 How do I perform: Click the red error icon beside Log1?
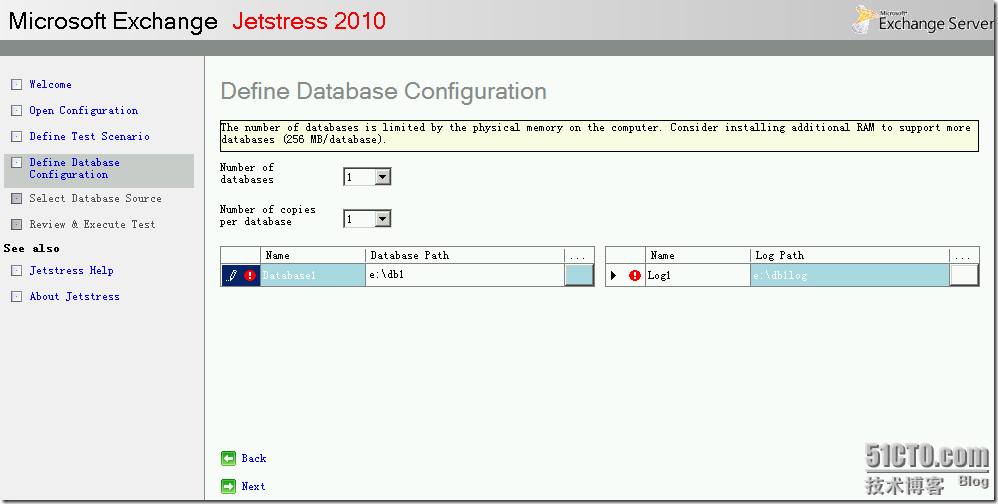click(x=635, y=276)
